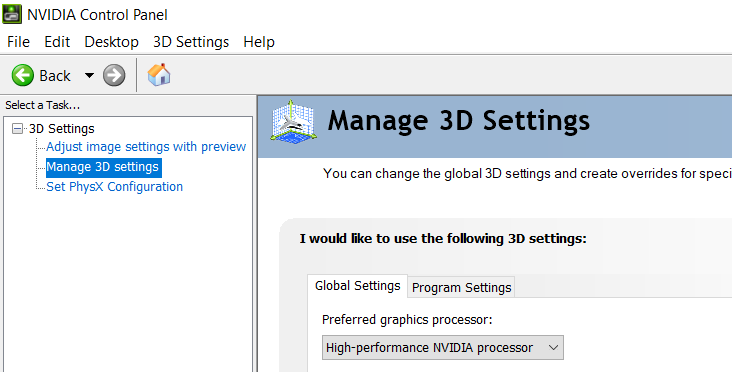Screen dimensions: 732x372
Task: Switch to the Program Settings tab
Action: click(462, 288)
